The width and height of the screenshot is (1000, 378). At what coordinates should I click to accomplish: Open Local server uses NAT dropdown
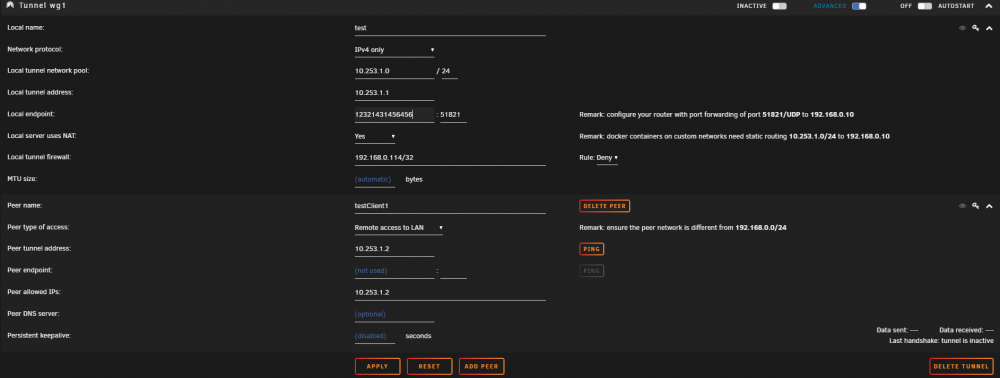coord(375,136)
